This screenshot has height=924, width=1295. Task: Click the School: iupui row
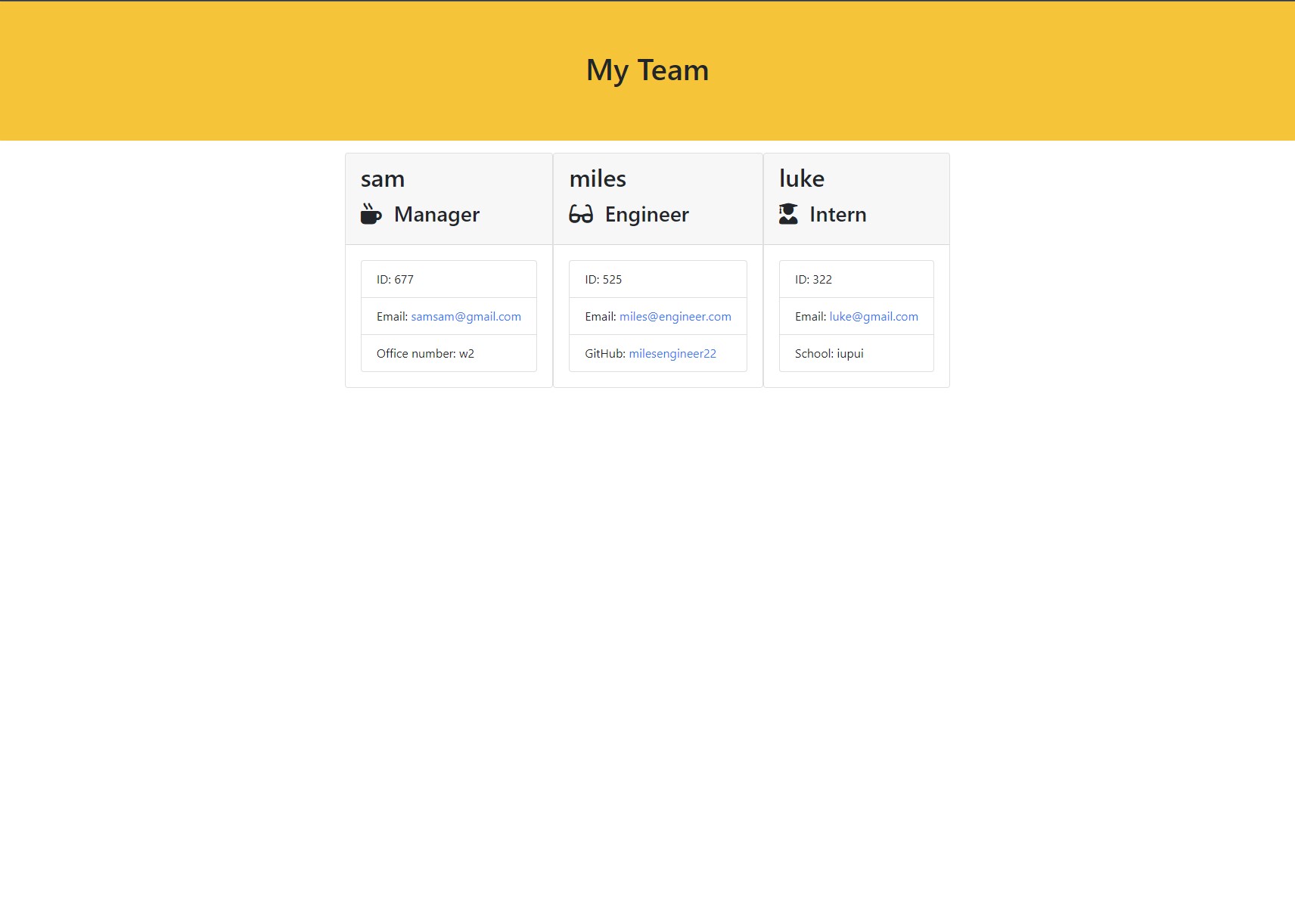tap(856, 353)
